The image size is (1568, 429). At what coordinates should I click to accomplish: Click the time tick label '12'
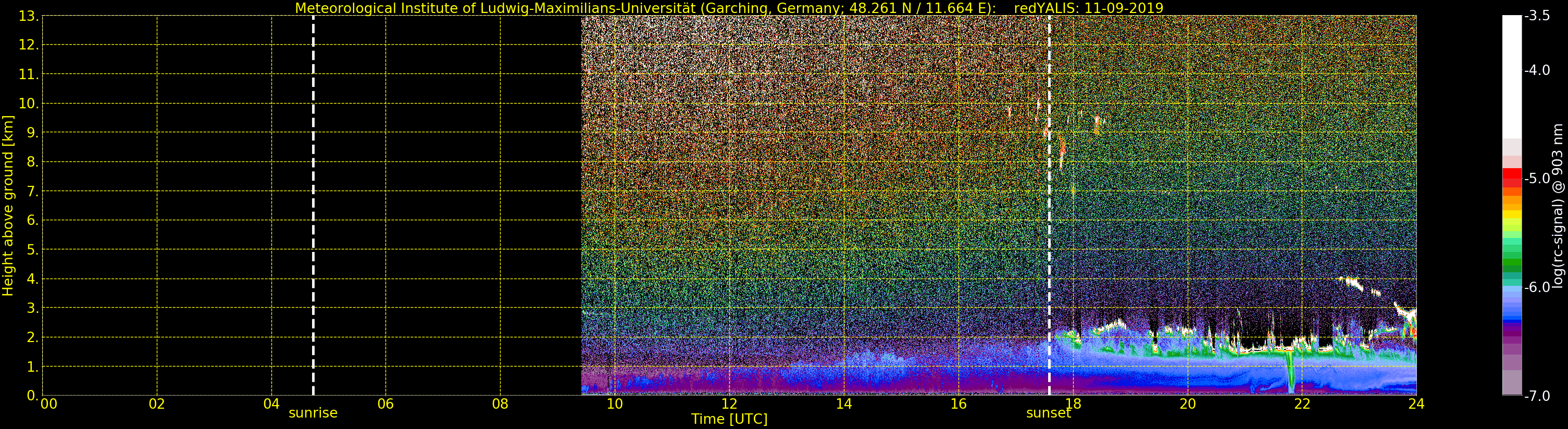(729, 404)
